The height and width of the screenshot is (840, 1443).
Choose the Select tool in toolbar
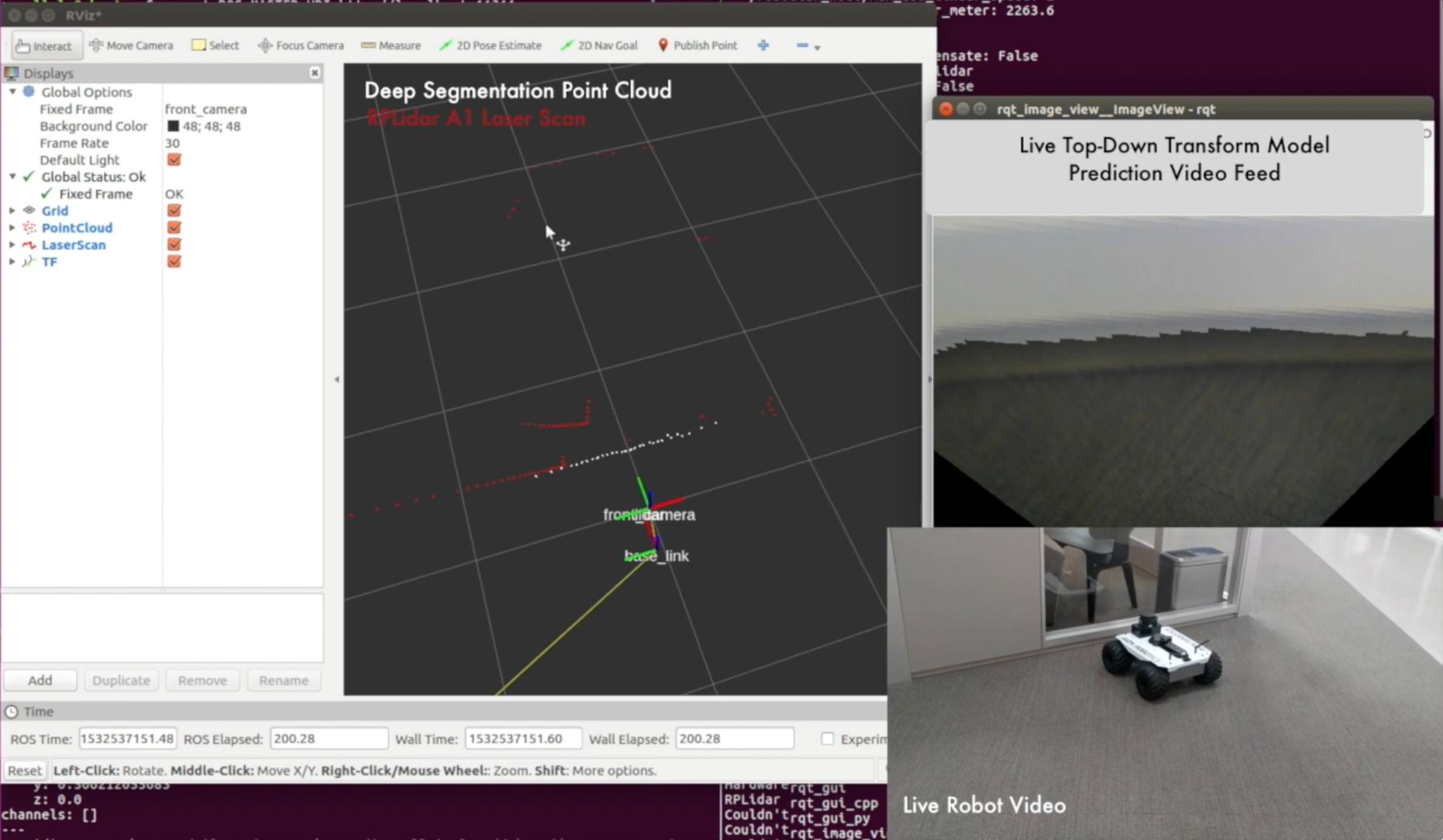coord(215,46)
